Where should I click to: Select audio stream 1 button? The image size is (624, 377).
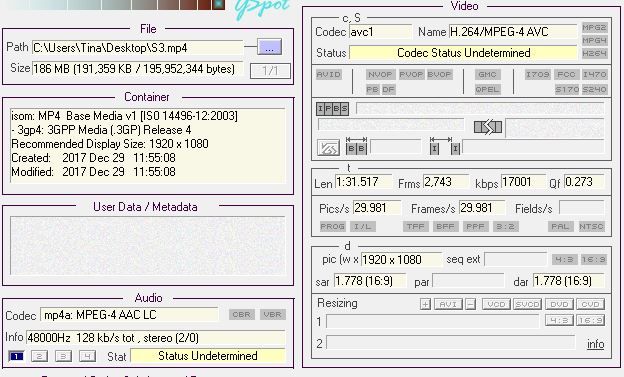click(16, 356)
